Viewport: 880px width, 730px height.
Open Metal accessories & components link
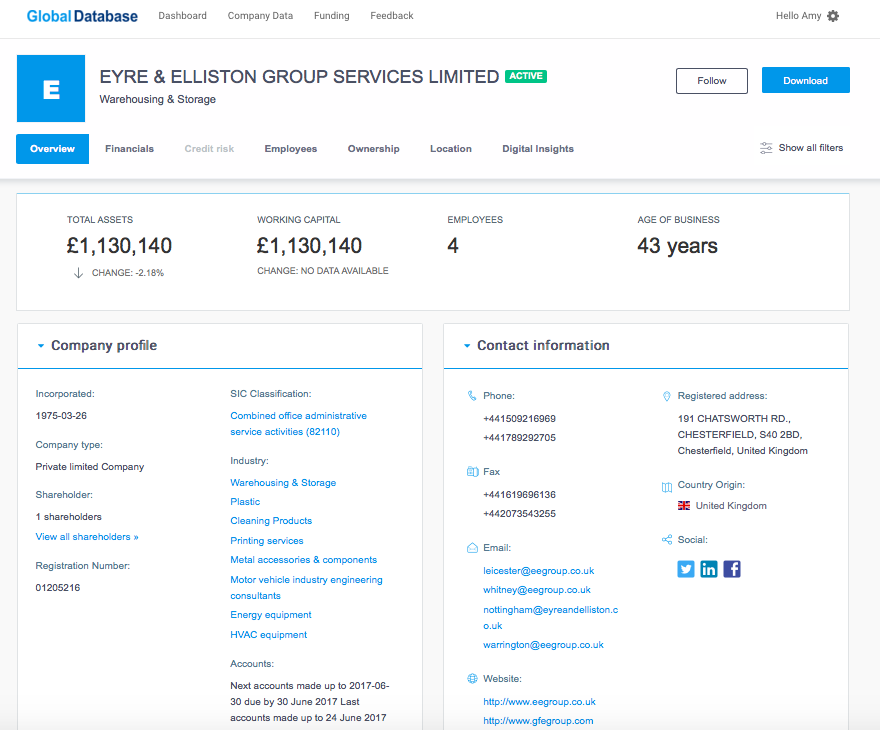(x=303, y=559)
